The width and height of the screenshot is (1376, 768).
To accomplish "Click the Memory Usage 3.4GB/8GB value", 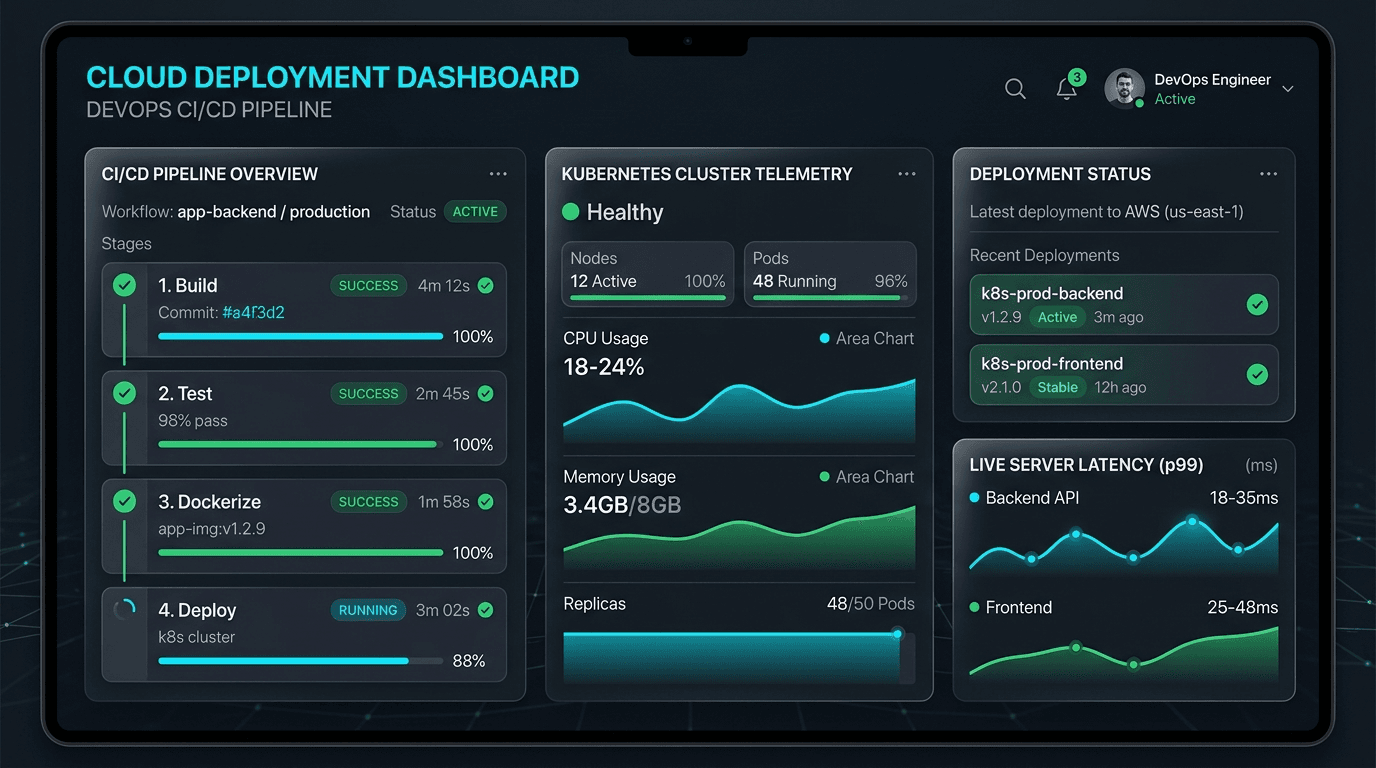I will 622,505.
